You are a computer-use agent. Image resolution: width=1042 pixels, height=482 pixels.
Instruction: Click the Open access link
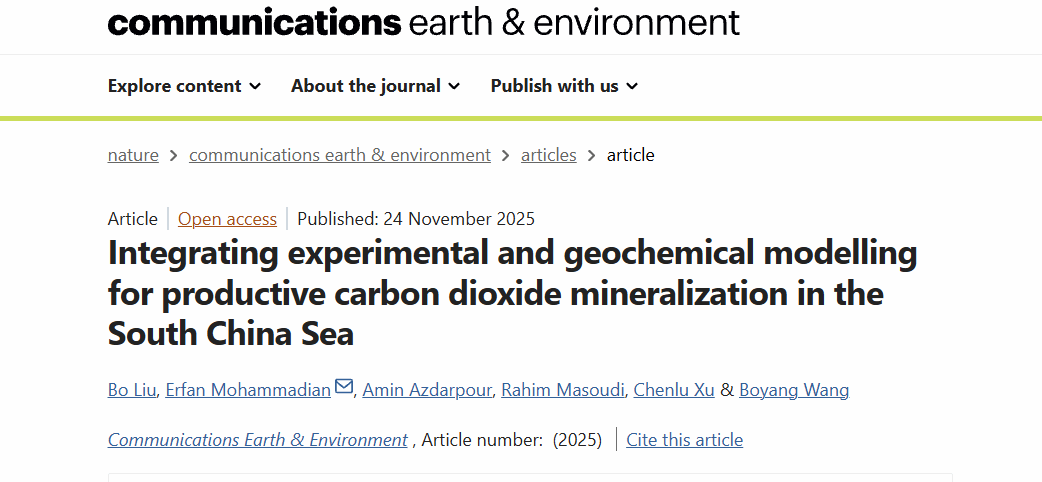[227, 219]
